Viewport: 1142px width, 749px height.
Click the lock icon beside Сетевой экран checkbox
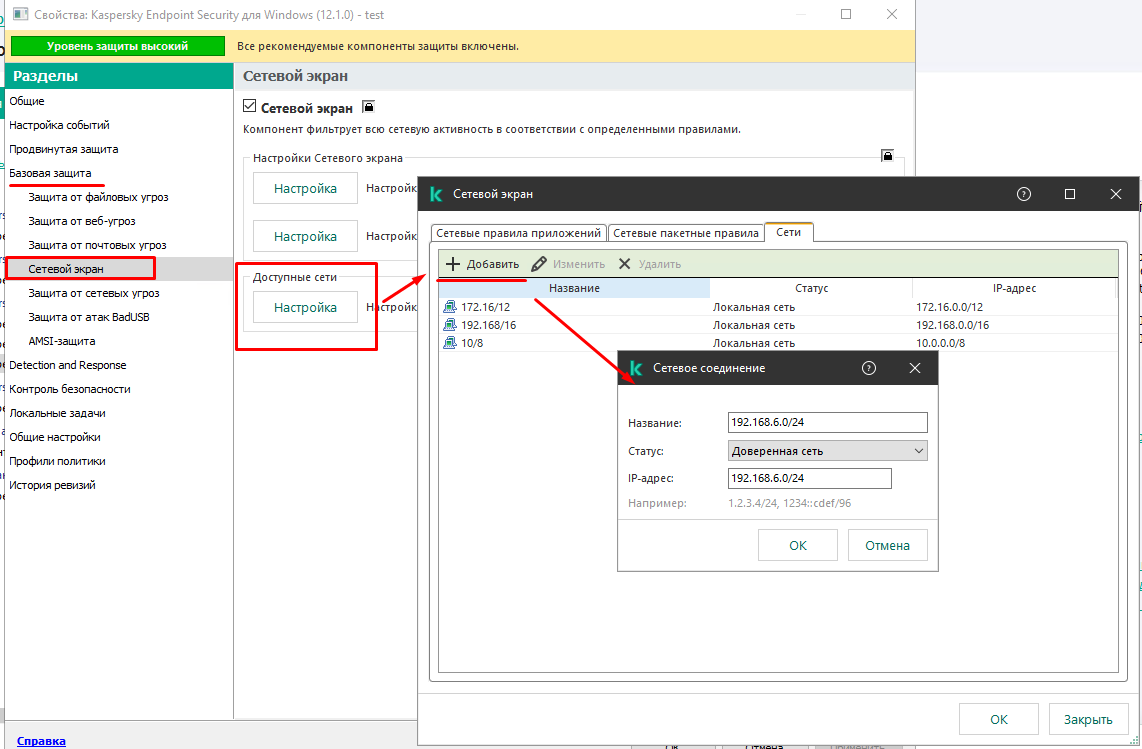pos(368,107)
